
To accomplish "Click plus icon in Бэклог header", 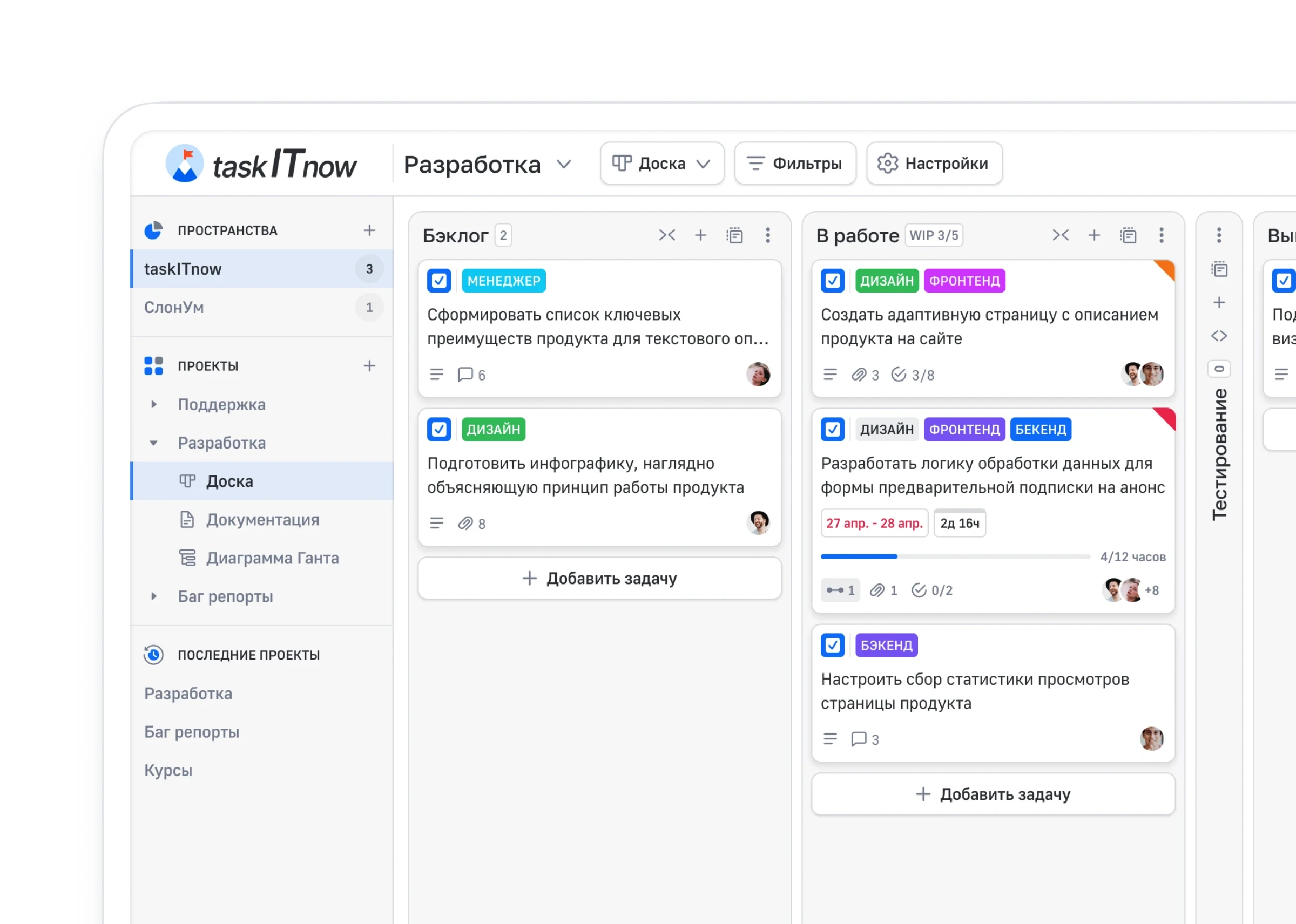I will 700,235.
